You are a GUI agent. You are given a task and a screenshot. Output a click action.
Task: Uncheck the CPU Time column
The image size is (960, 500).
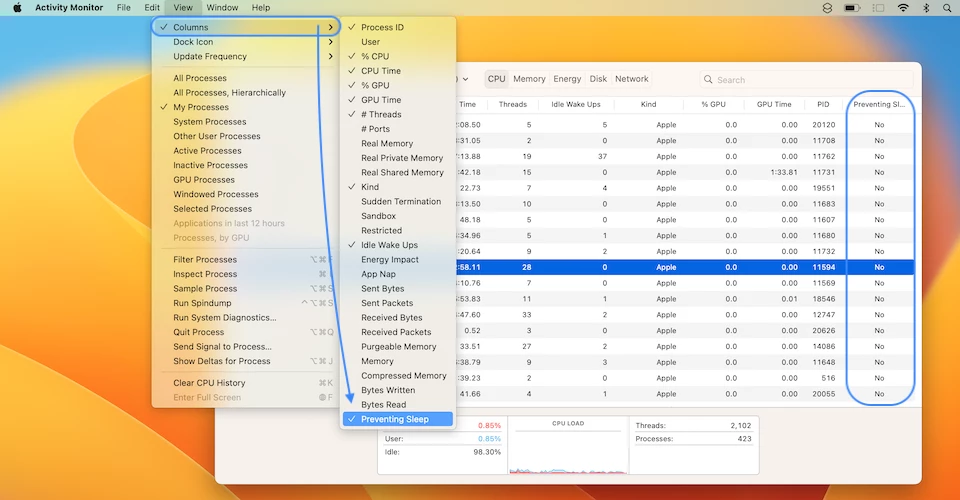point(398,70)
